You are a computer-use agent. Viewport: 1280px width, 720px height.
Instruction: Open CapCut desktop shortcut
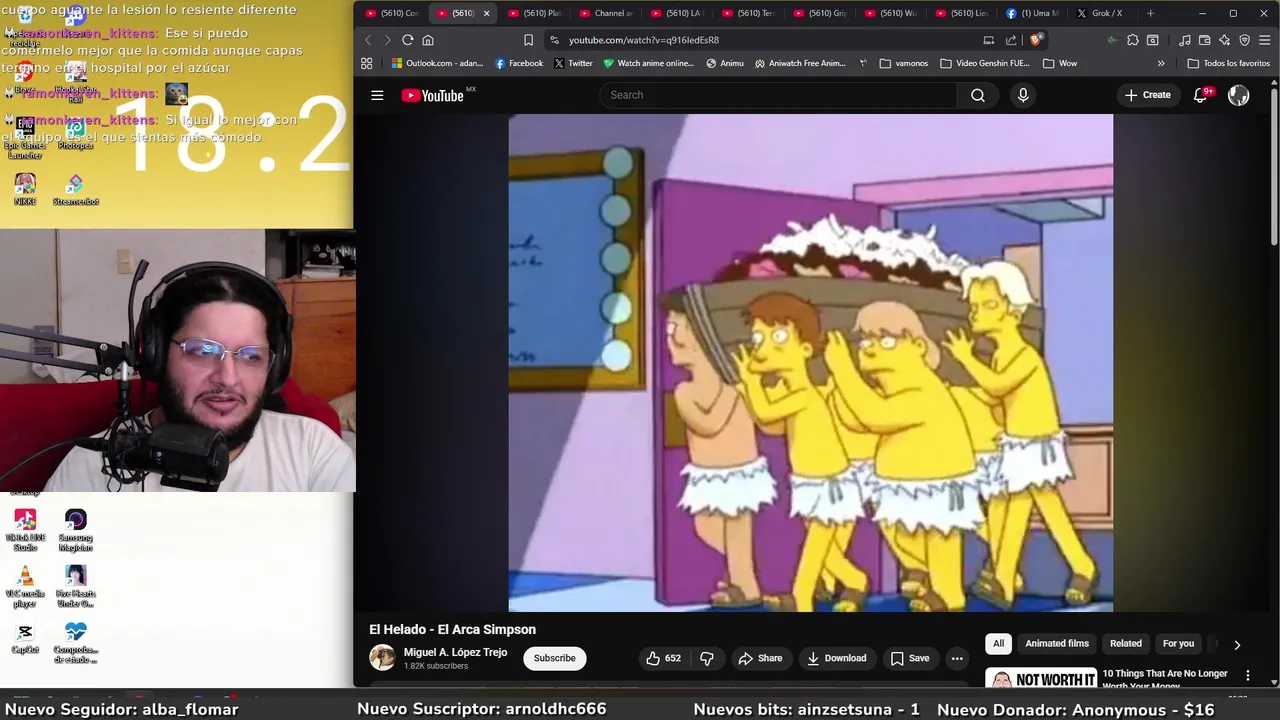pos(25,639)
